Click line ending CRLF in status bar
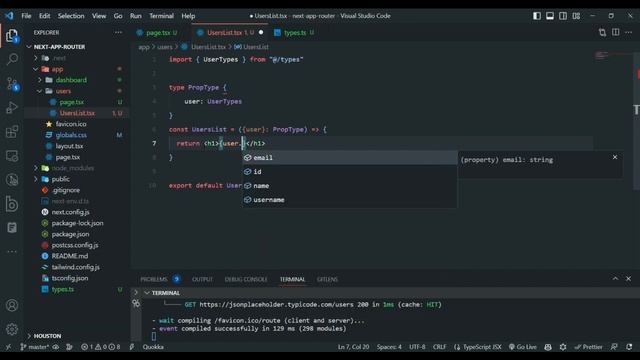 click(439, 347)
